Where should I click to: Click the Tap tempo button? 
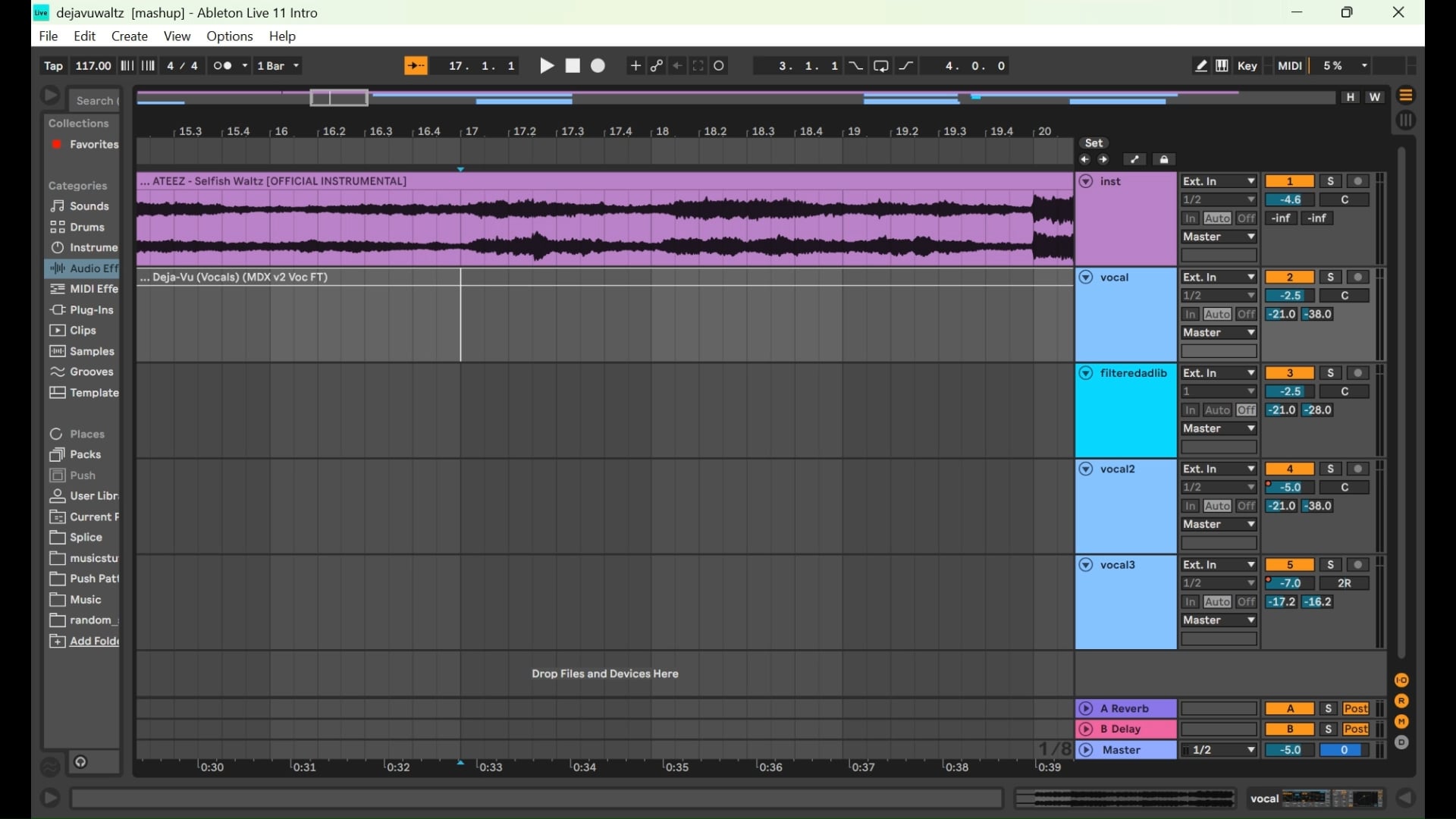pyautogui.click(x=53, y=66)
